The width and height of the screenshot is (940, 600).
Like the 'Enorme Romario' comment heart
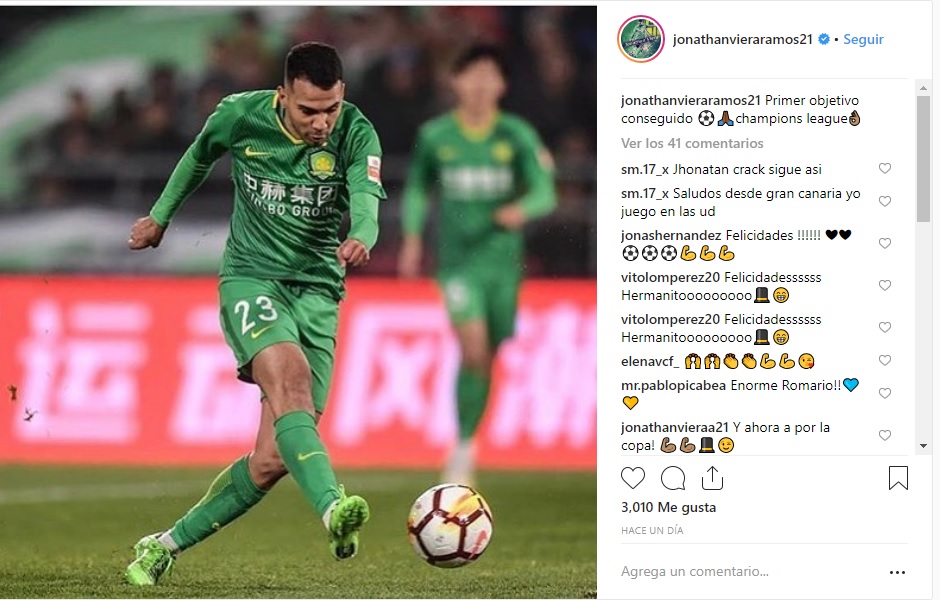[885, 393]
